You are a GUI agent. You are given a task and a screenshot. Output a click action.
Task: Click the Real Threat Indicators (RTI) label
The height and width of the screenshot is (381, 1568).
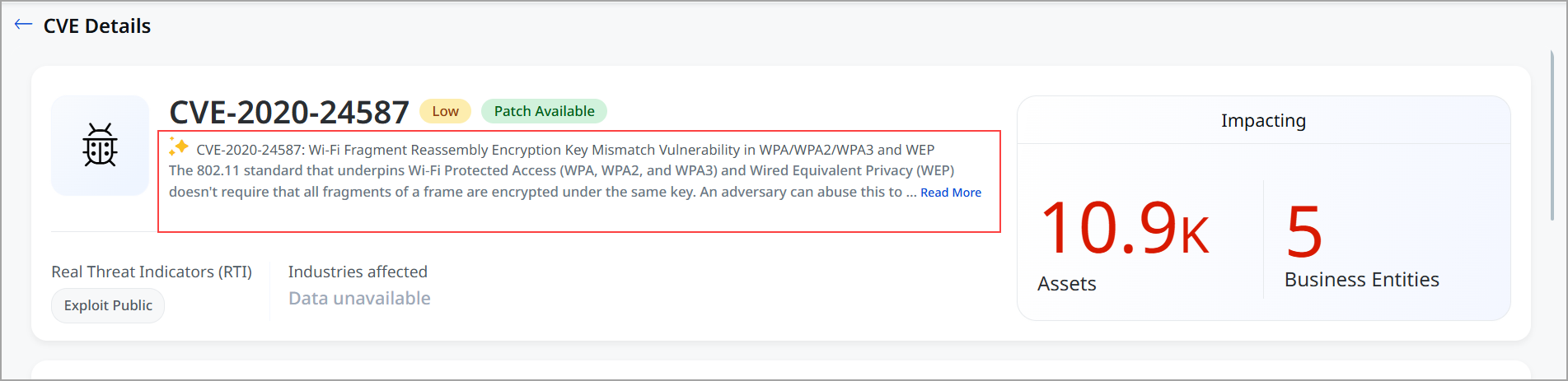click(x=152, y=272)
